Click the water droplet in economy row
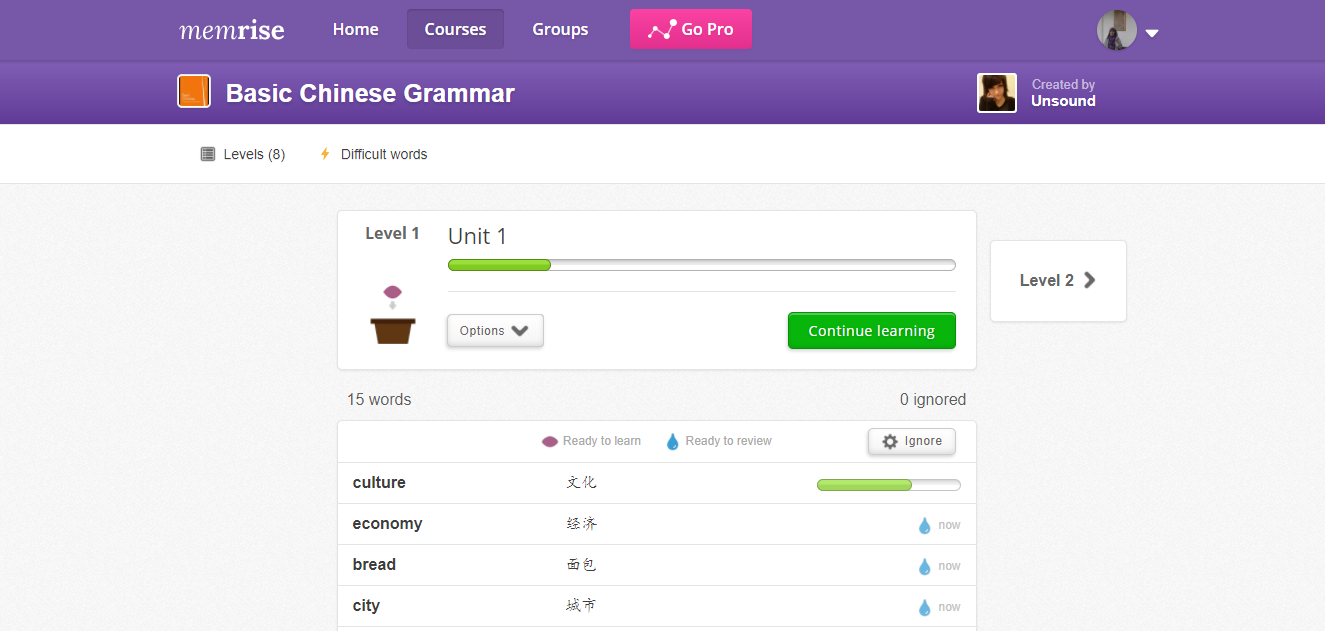Viewport: 1325px width, 631px height. (x=925, y=525)
